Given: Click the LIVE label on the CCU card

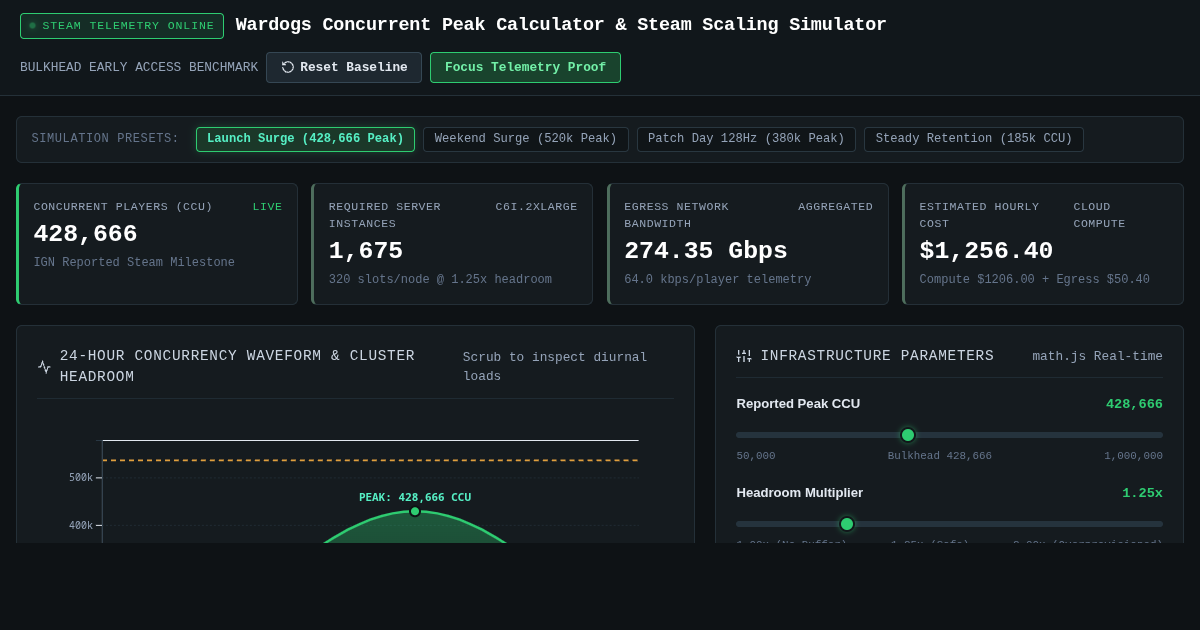Looking at the screenshot, I should point(267,207).
